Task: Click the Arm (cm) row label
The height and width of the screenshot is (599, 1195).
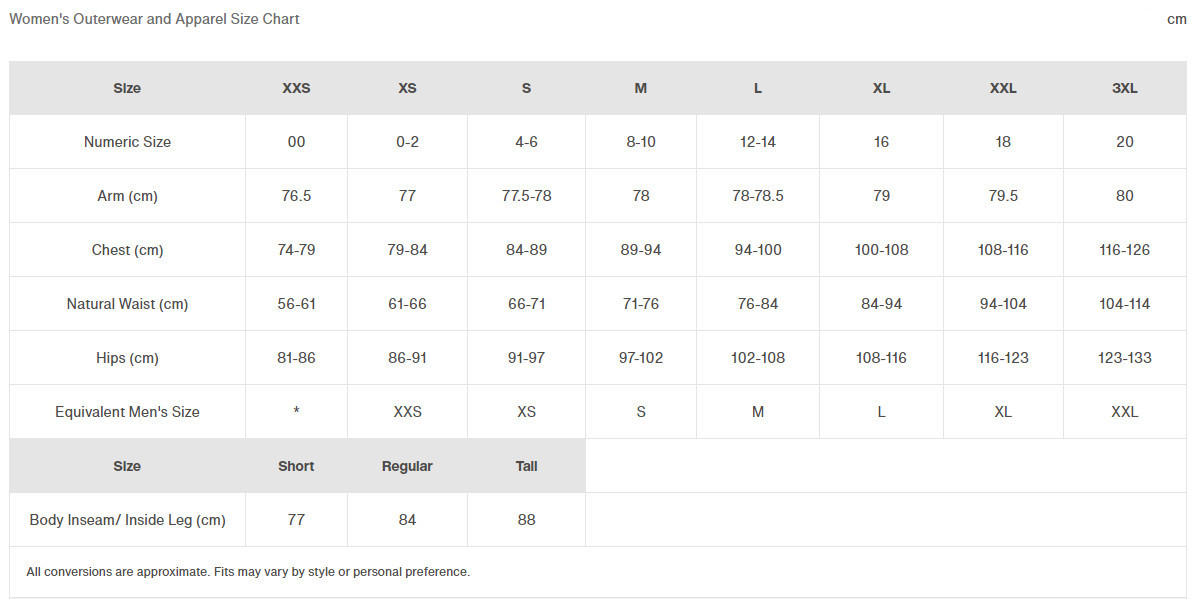Action: (x=127, y=196)
